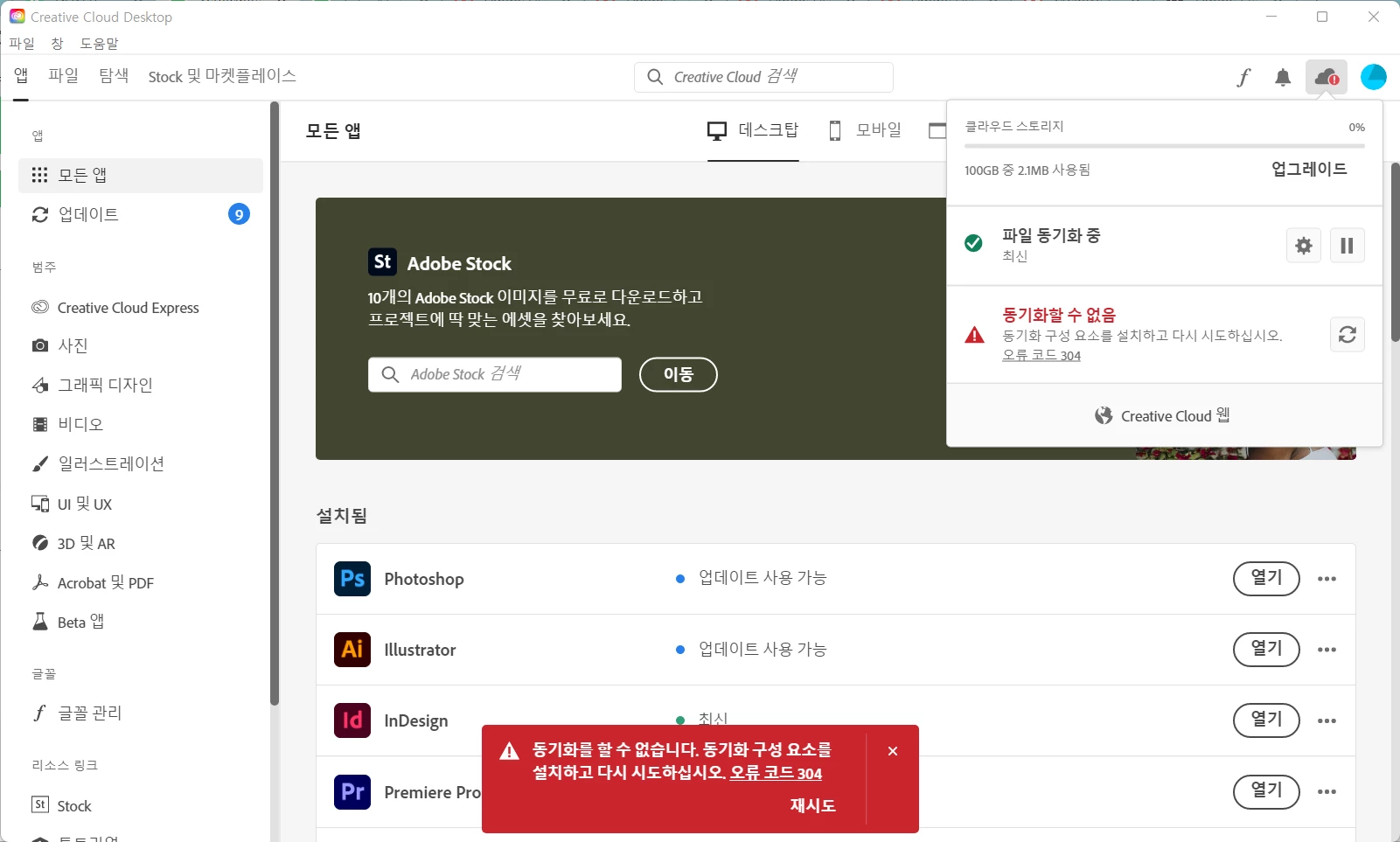This screenshot has width=1400, height=842.
Task: Click 업그레이드 storage link
Action: coord(1309,170)
